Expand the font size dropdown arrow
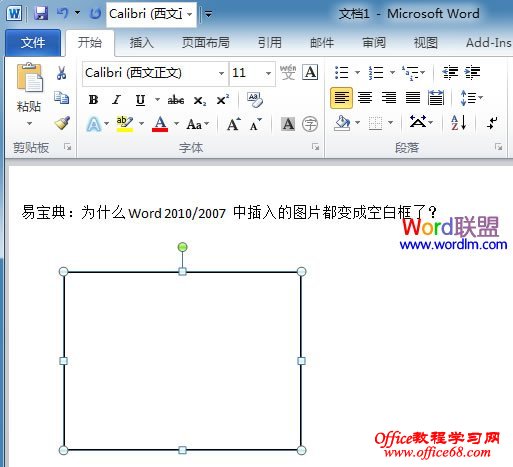 268,73
